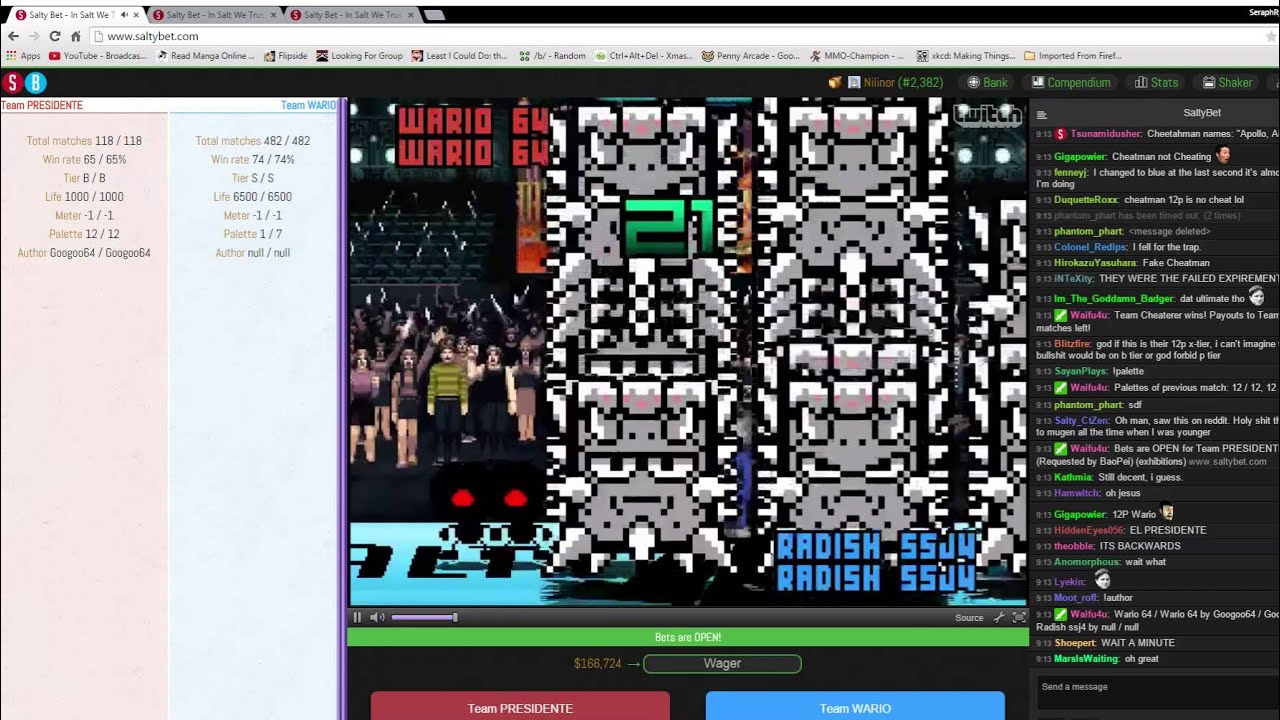The image size is (1280, 720).
Task: Open Imported From Firefox bookmarks folder
Action: (1072, 56)
